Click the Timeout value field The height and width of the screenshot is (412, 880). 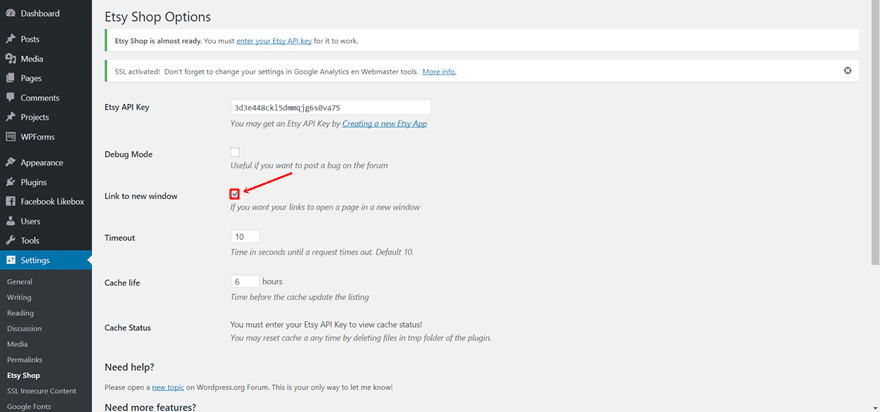(x=245, y=236)
